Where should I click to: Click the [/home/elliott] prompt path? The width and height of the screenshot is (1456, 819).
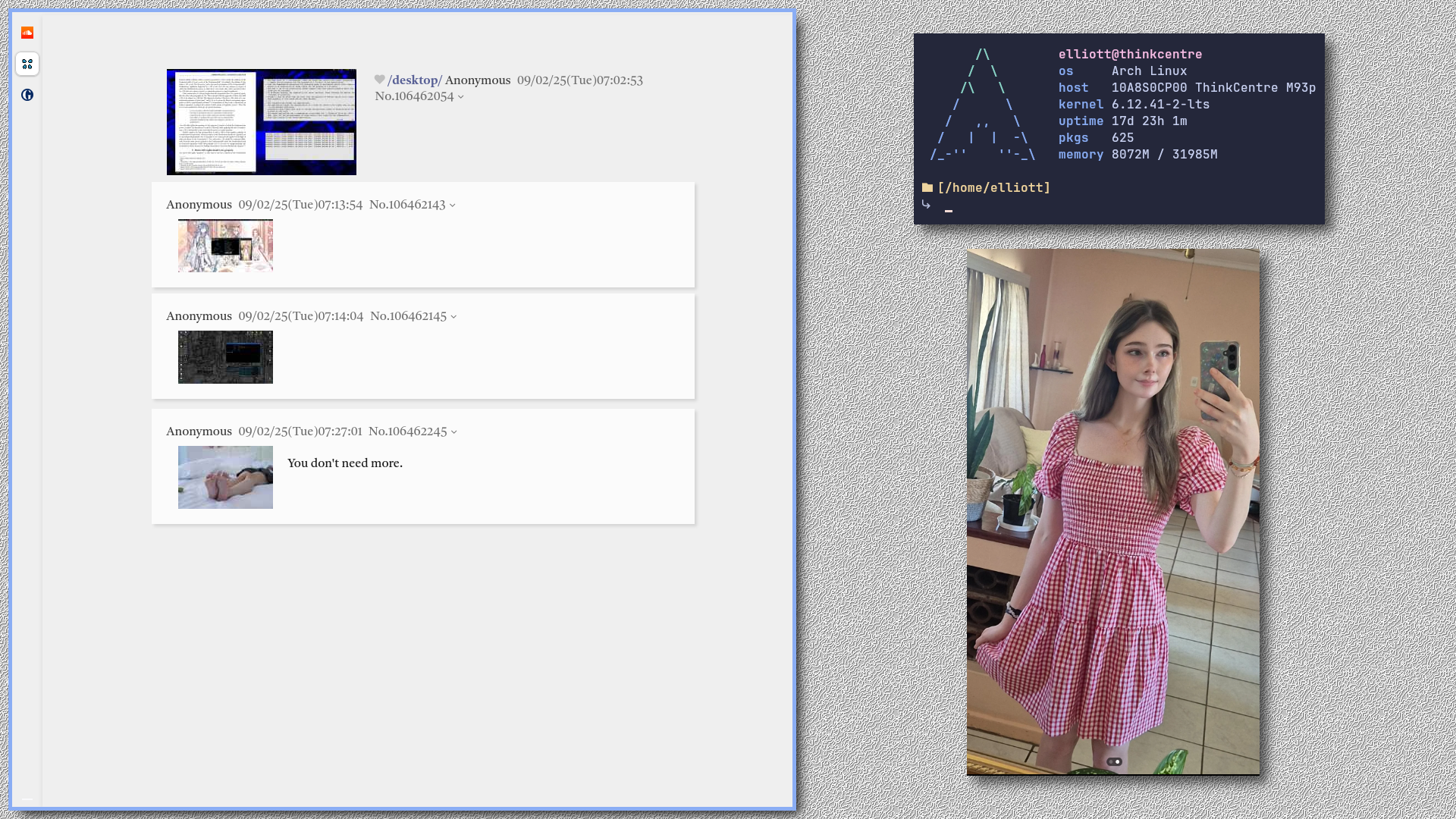coord(994,187)
